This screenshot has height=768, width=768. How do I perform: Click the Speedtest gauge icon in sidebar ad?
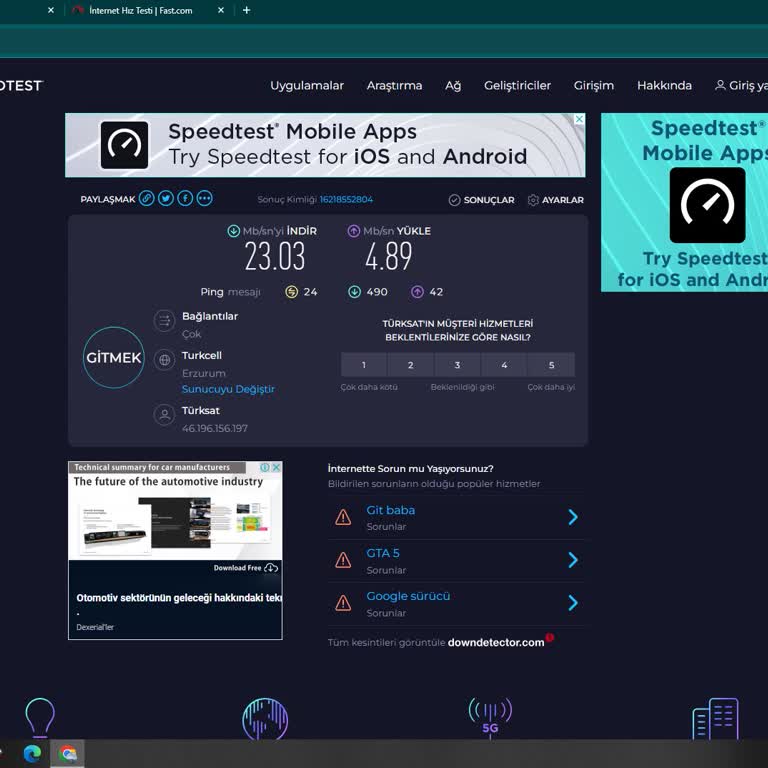click(x=707, y=205)
